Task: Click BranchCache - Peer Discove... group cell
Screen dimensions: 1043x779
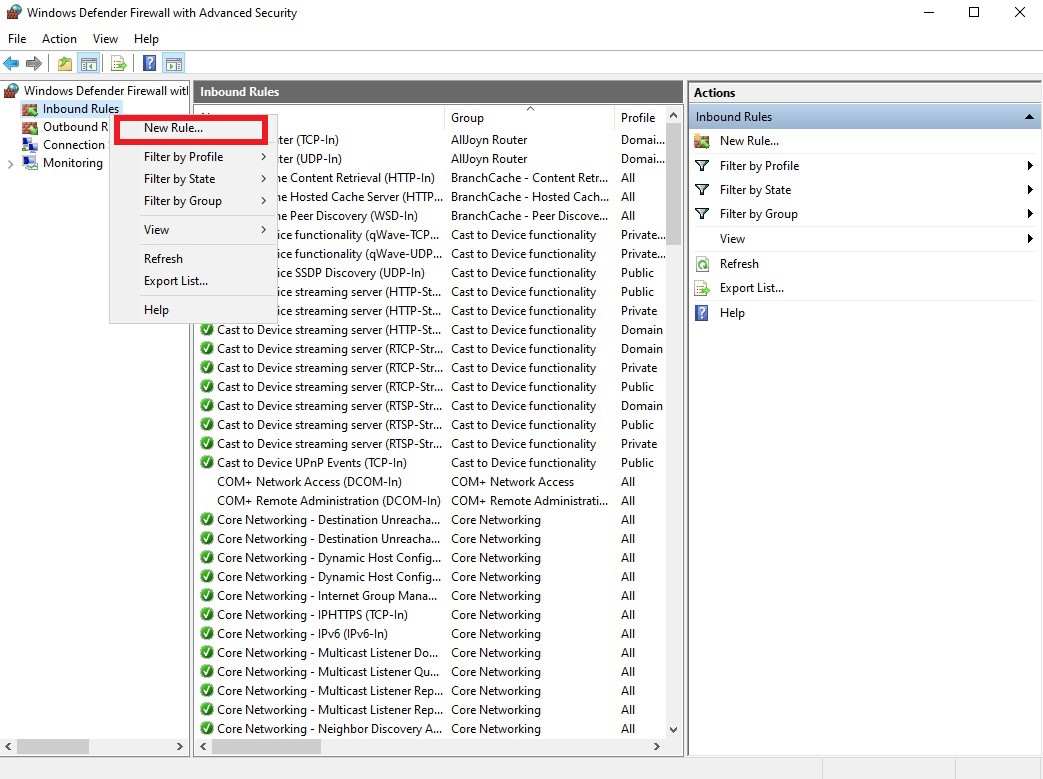Action: coord(529,216)
